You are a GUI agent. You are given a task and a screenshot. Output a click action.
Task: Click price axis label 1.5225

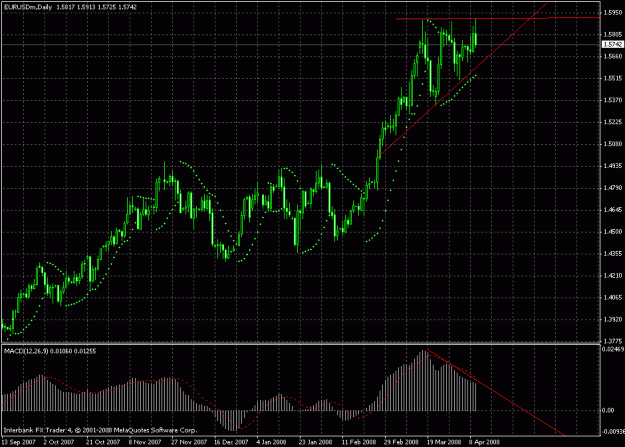point(613,122)
